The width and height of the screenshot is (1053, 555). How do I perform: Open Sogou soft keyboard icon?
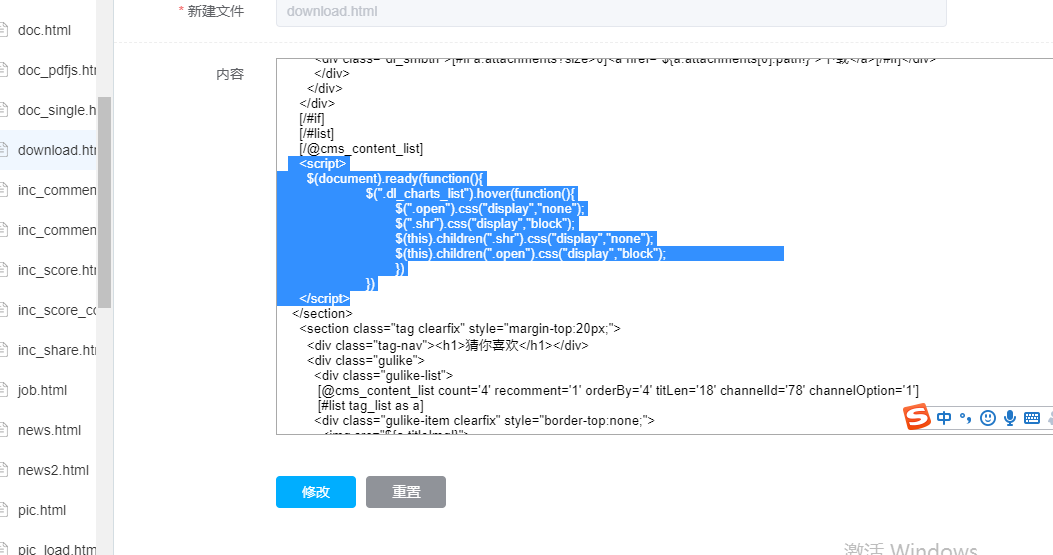click(x=1032, y=418)
